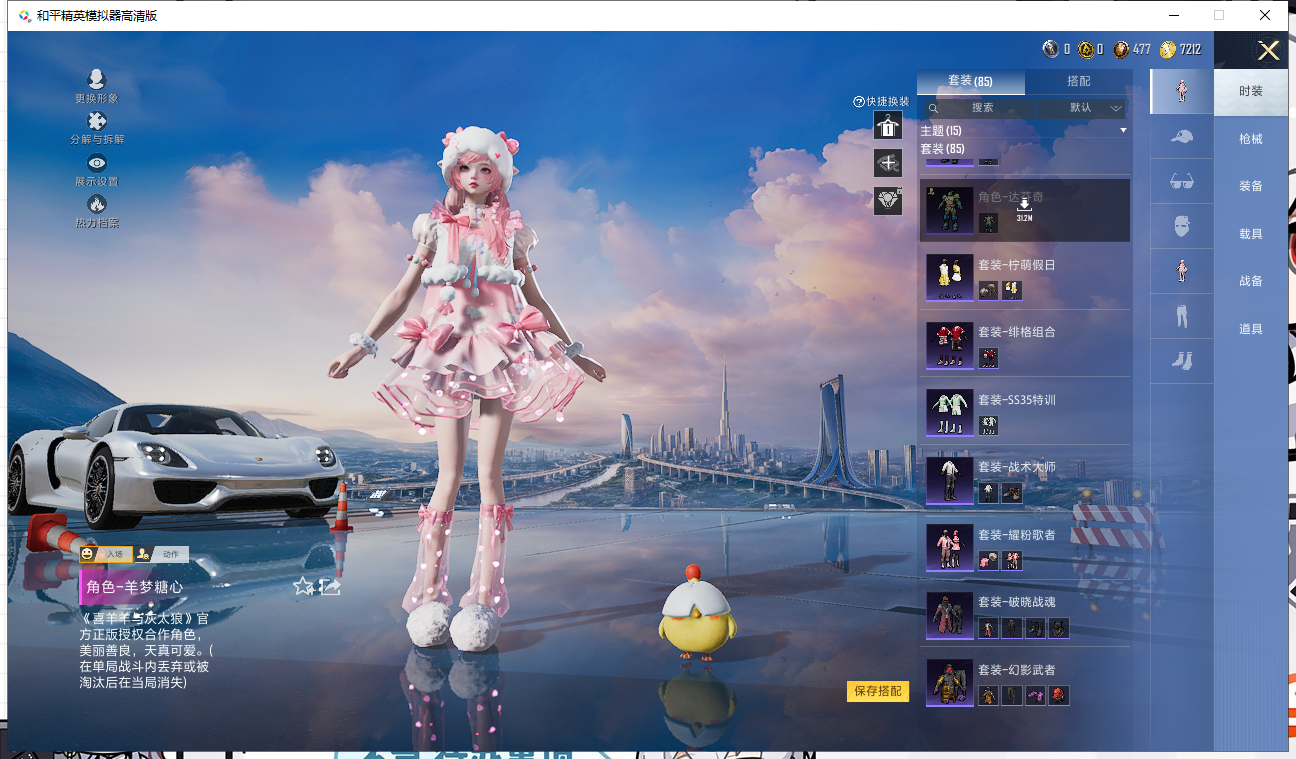The image size is (1296, 759).
Task: Toggle 展示设置 eye display settings
Action: coord(97,164)
